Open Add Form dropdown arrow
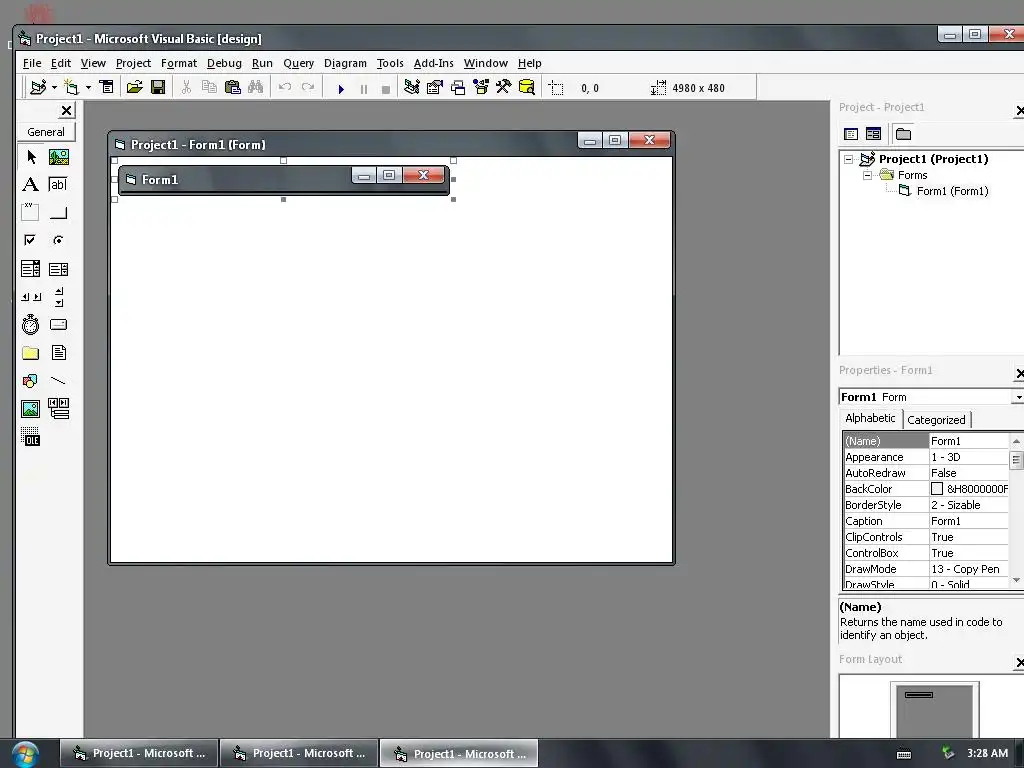The width and height of the screenshot is (1024, 768). pyautogui.click(x=88, y=87)
